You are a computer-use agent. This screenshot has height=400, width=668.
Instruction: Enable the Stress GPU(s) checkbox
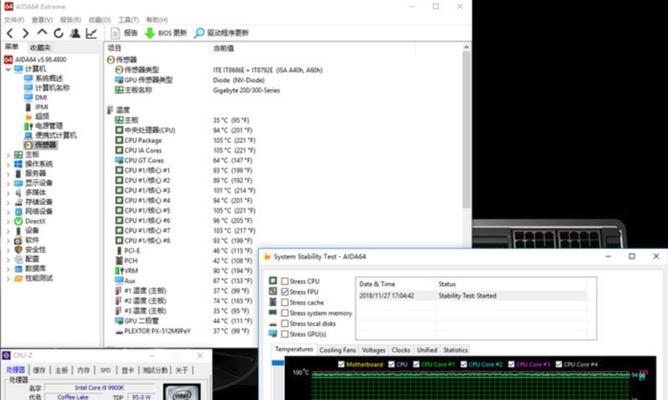[285, 334]
